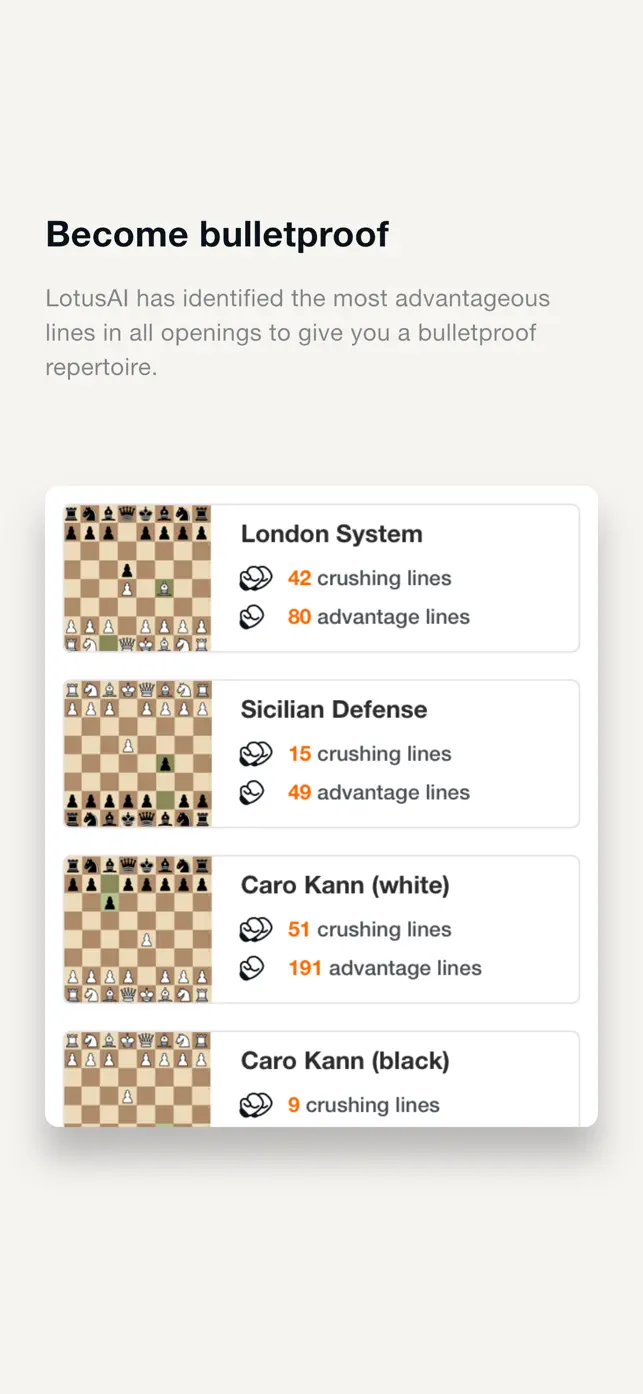View the 80 advantage lines for London System

point(379,617)
